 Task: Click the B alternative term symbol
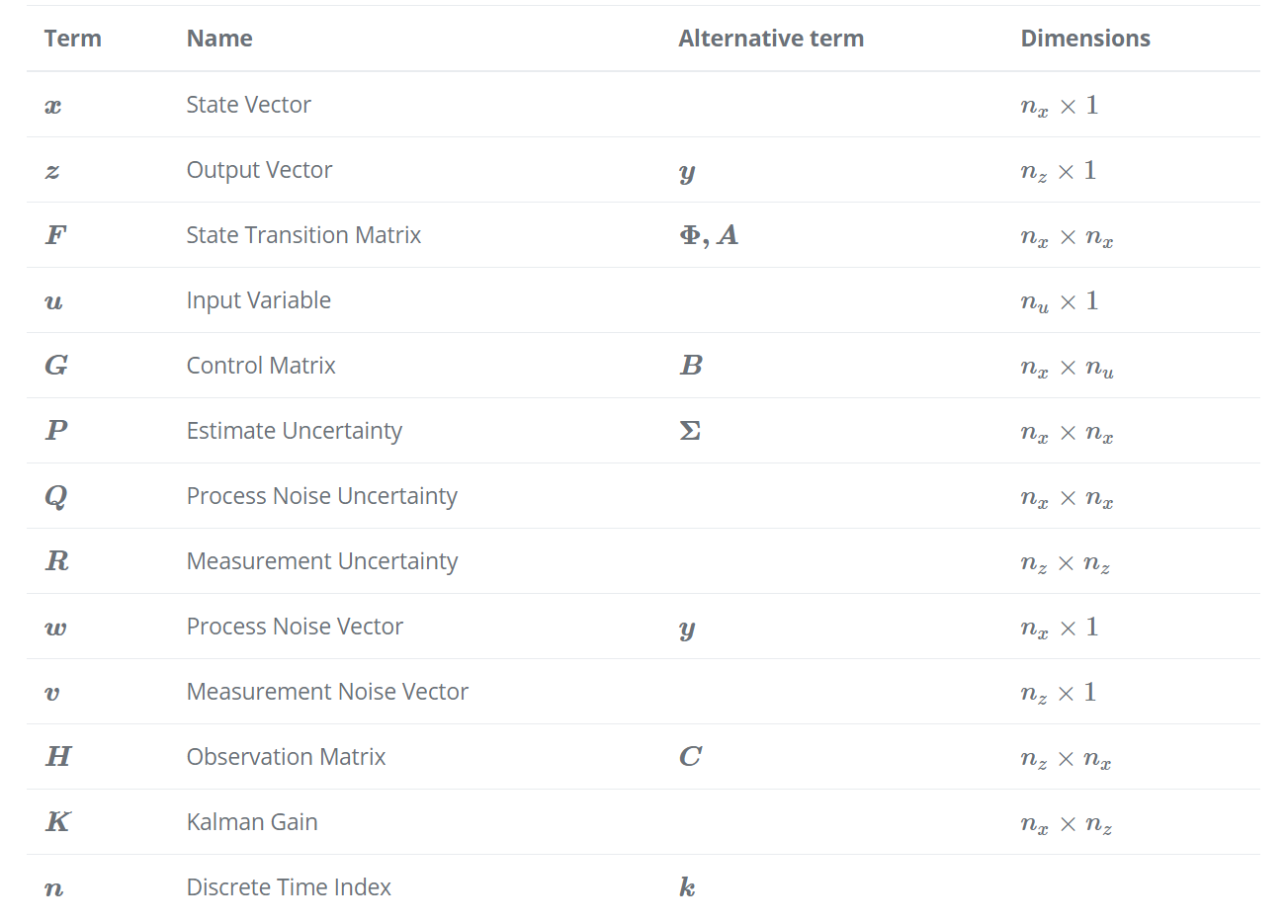coord(691,366)
